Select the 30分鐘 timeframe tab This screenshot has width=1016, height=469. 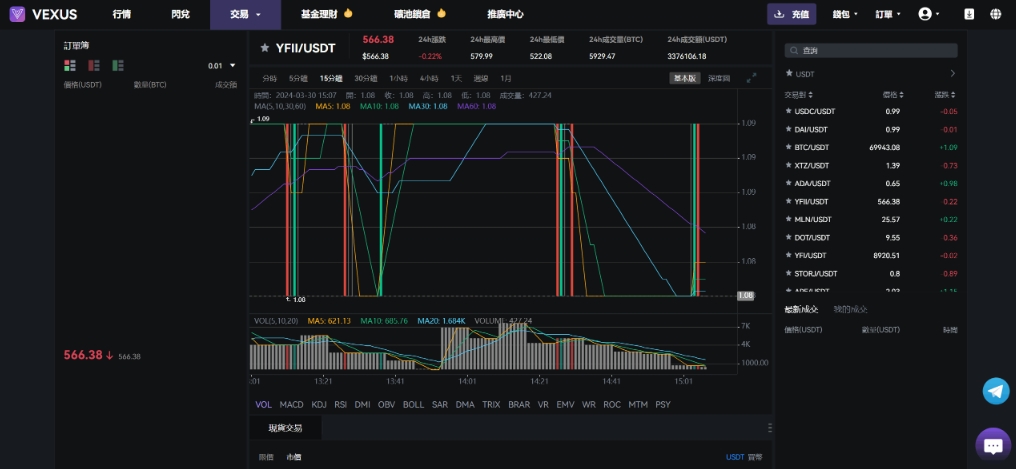[365, 78]
